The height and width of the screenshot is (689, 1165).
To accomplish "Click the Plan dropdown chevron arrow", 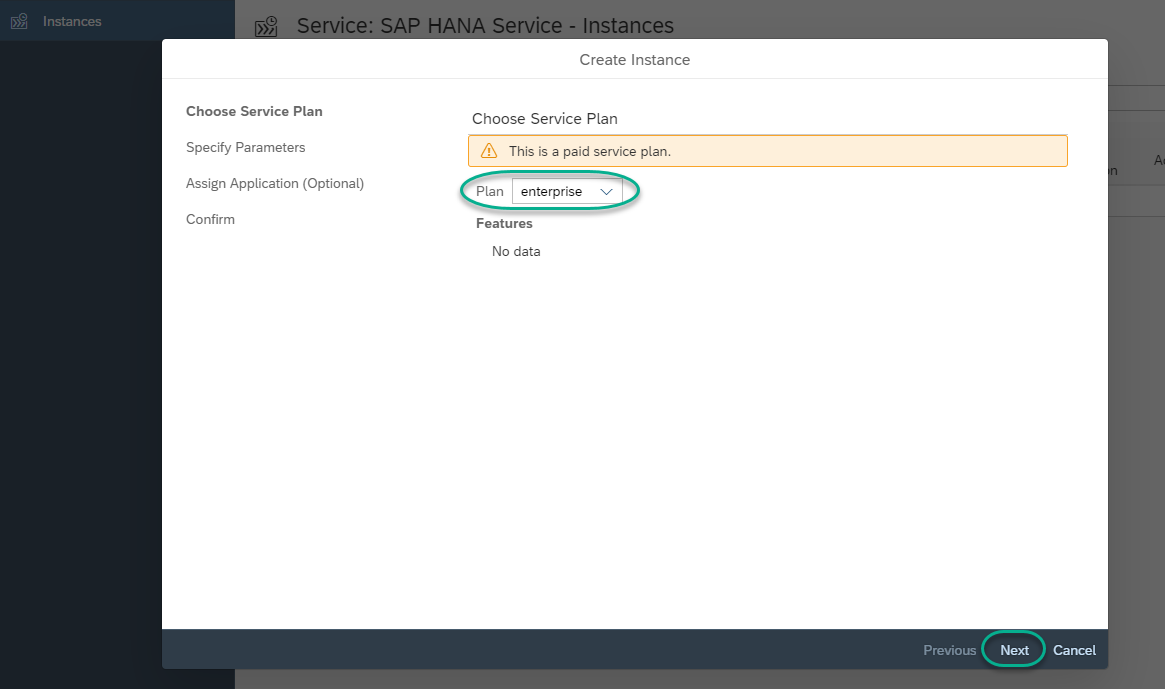I will point(606,191).
